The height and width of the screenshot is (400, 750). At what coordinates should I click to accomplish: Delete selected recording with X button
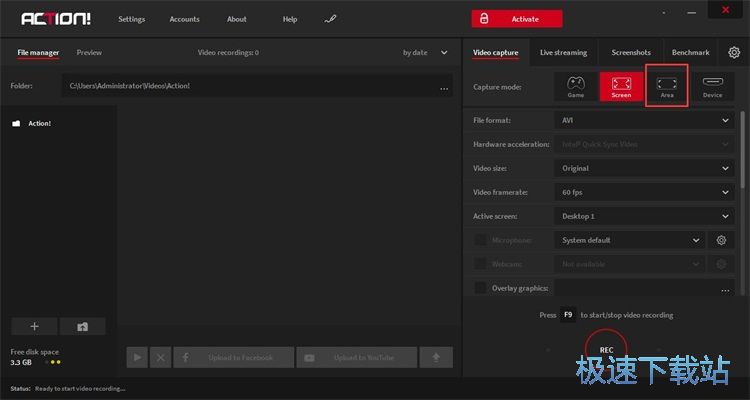click(x=161, y=357)
